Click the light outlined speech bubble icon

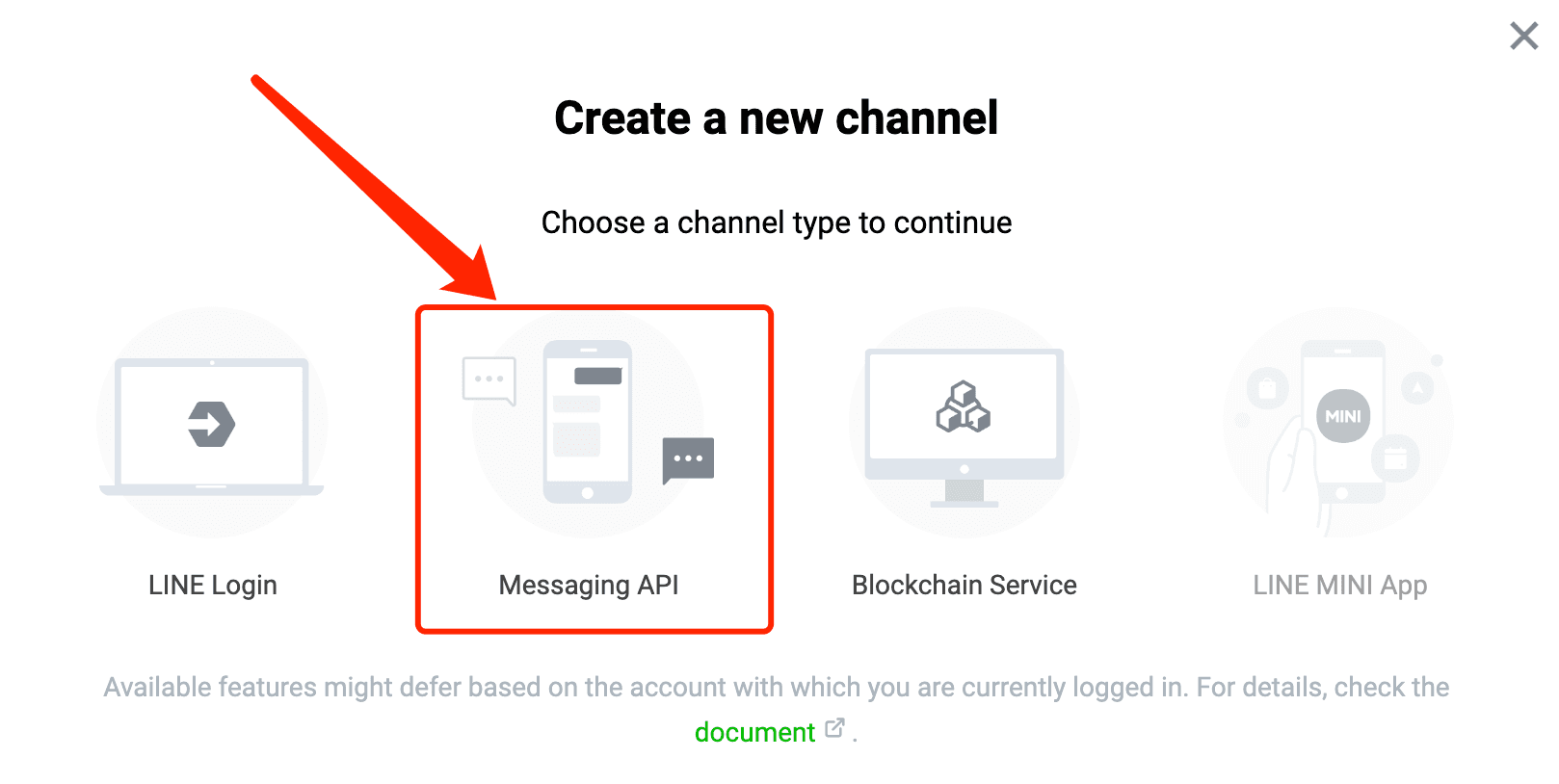pos(489,380)
